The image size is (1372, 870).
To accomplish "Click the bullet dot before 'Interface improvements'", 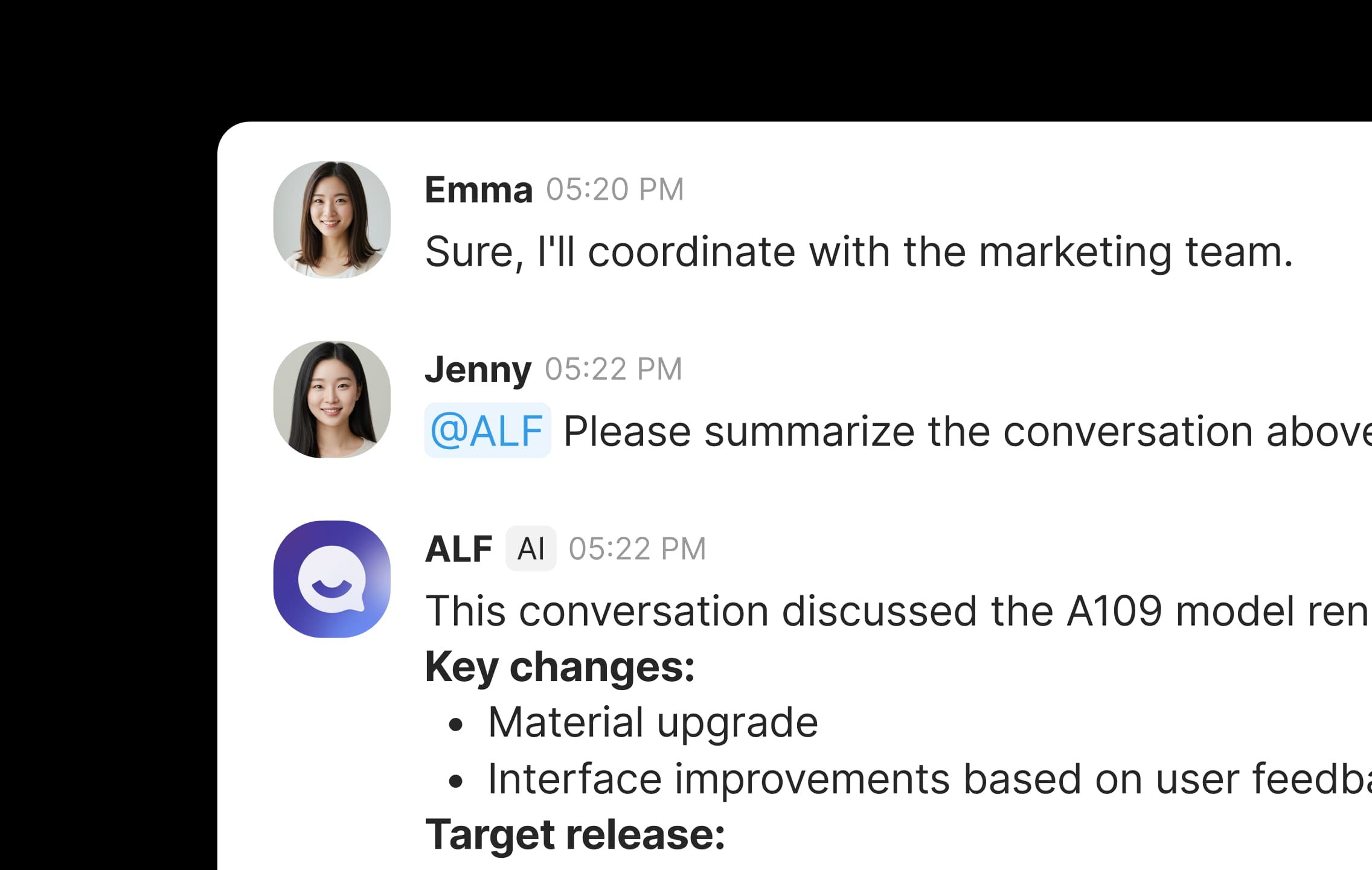I will (x=456, y=781).
